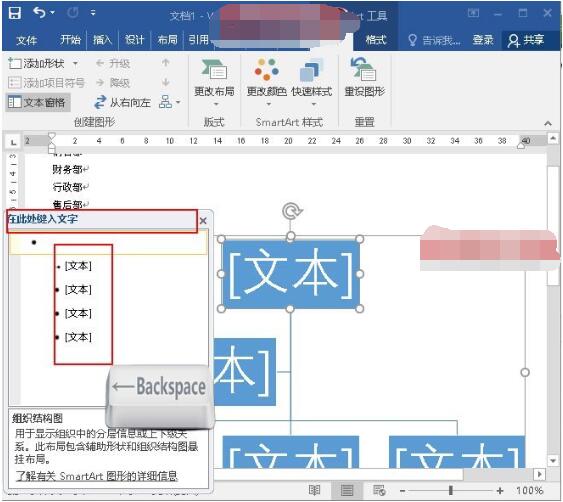Click the move down arrow icon
The width and height of the screenshot is (563, 502).
tap(166, 82)
